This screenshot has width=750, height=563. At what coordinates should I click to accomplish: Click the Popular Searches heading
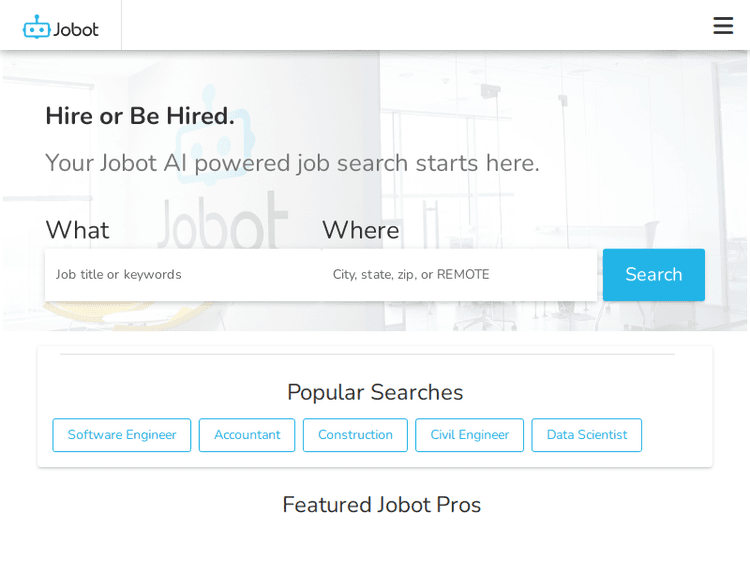[375, 392]
